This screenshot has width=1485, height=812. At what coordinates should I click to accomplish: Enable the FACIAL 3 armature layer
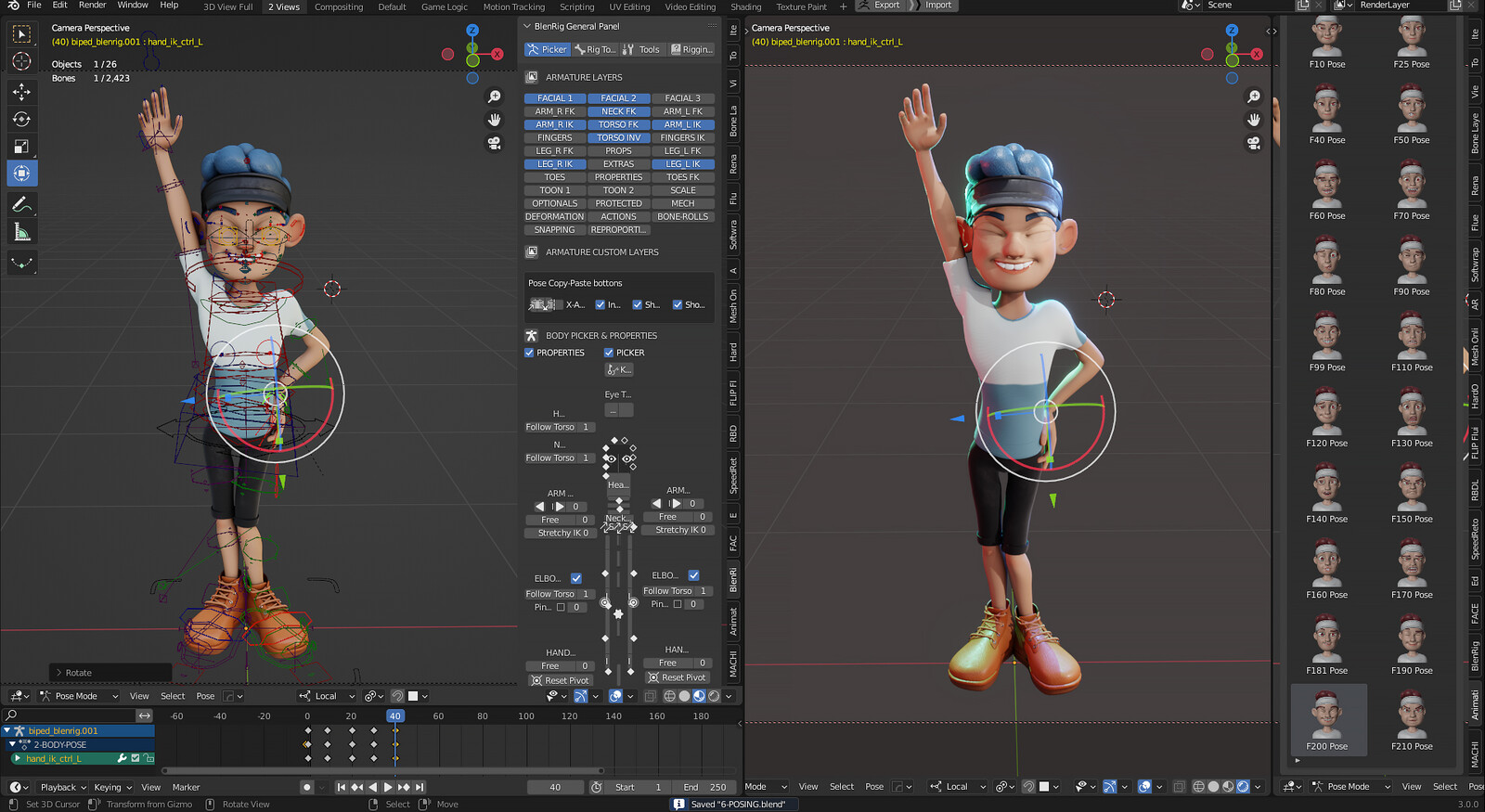tap(682, 98)
